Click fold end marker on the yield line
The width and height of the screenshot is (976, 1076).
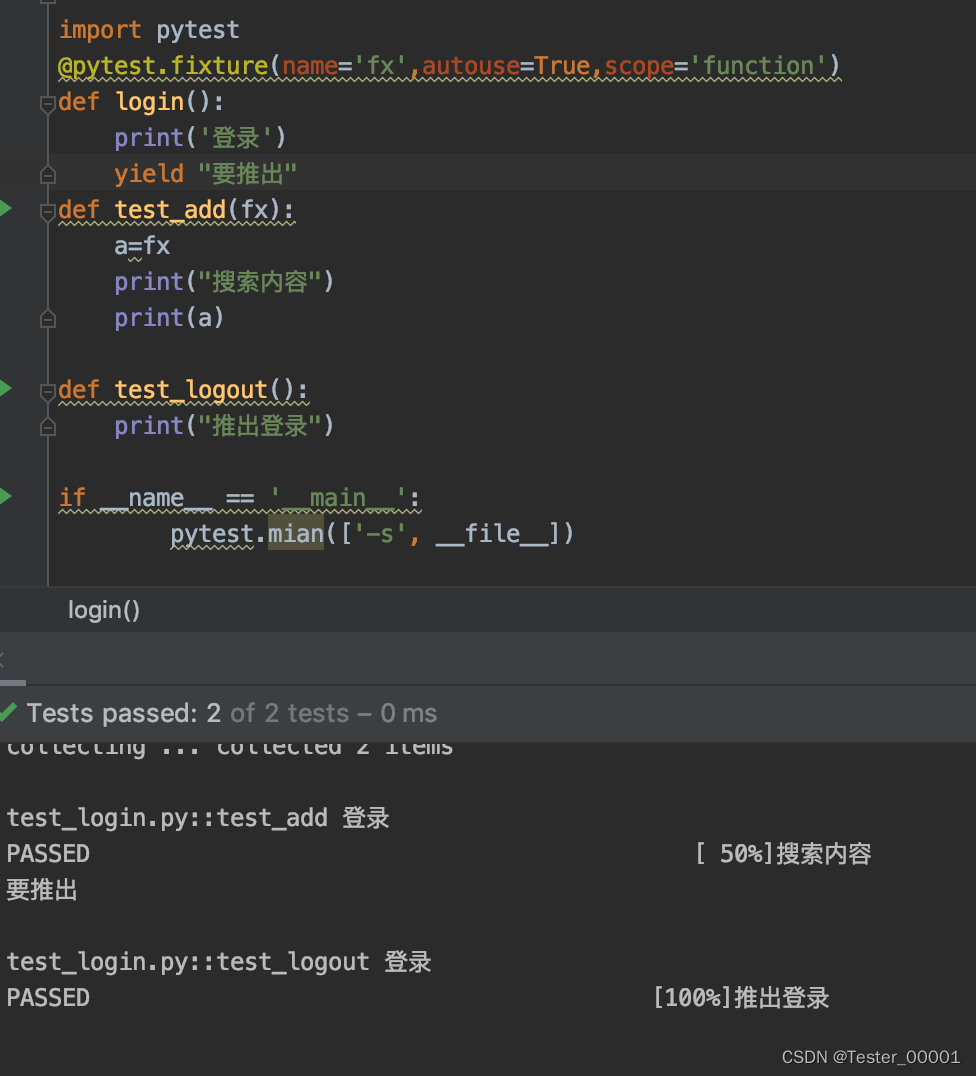[x=47, y=175]
